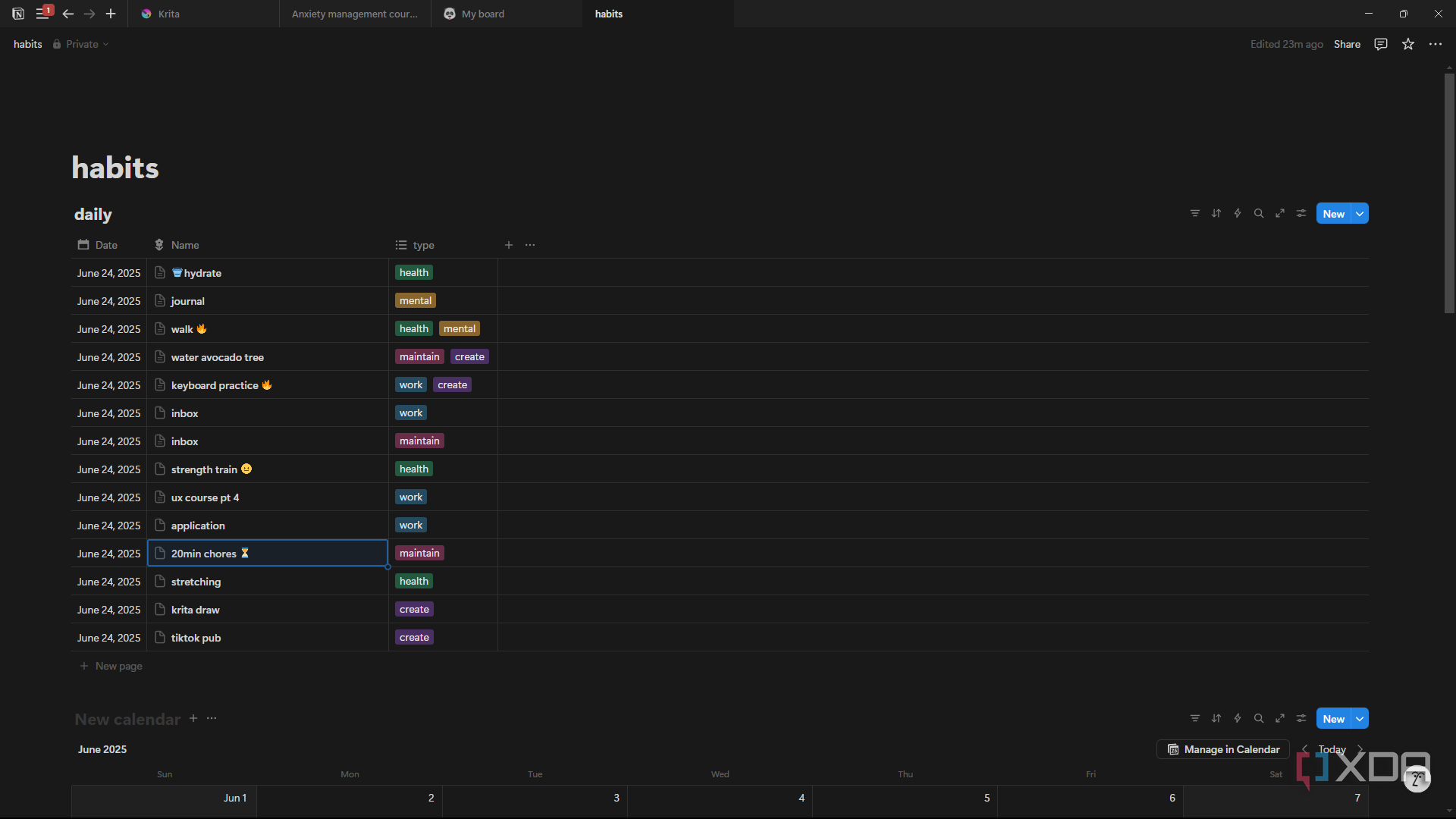Select the habits tab
Image resolution: width=1456 pixels, height=819 pixels.
pos(658,14)
